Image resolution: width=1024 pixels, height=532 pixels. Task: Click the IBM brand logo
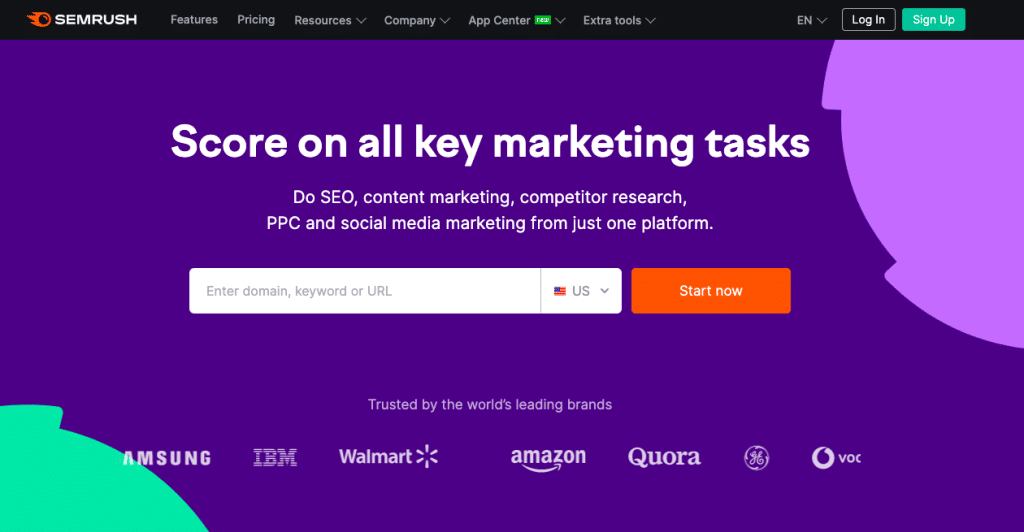coord(275,458)
